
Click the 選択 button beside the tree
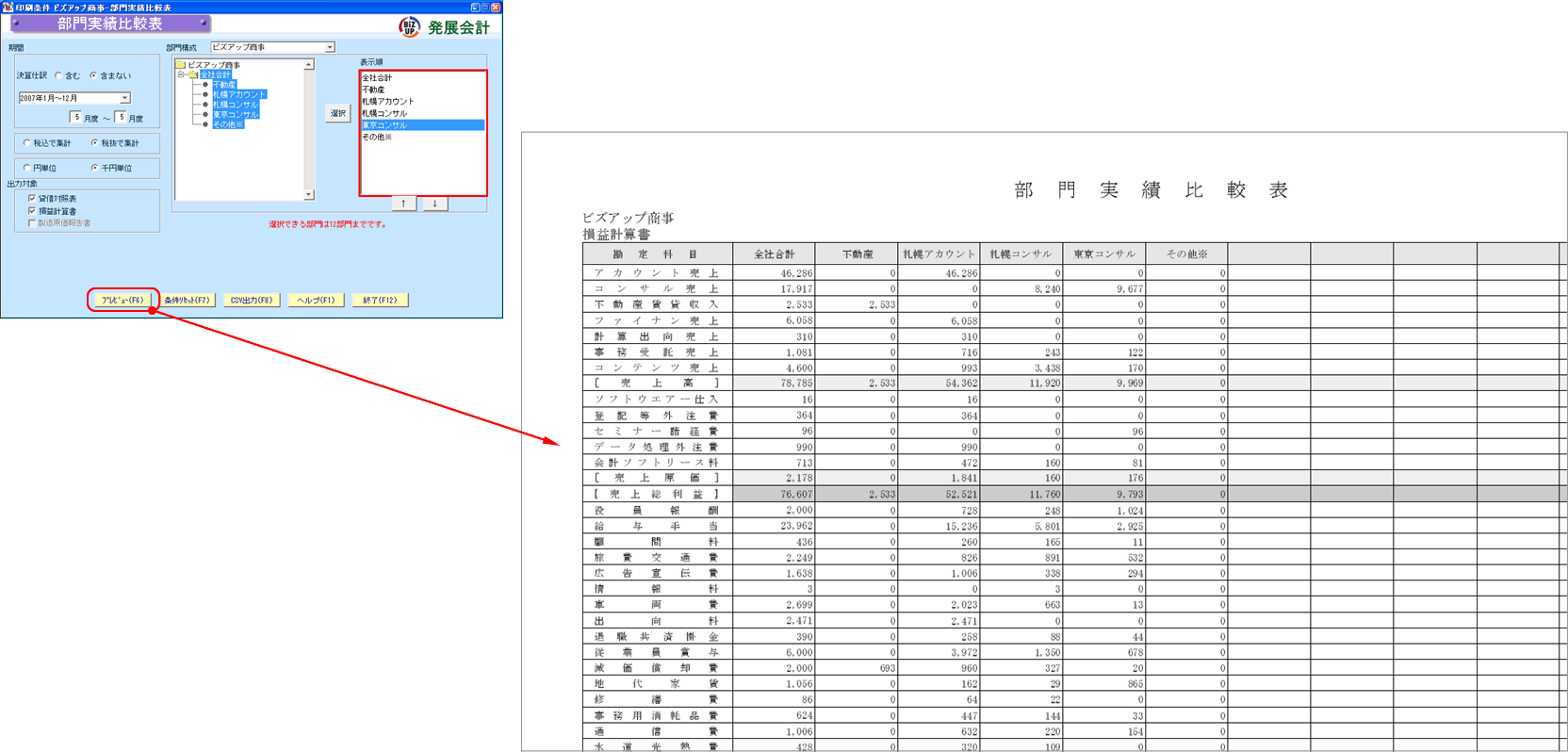tap(337, 113)
